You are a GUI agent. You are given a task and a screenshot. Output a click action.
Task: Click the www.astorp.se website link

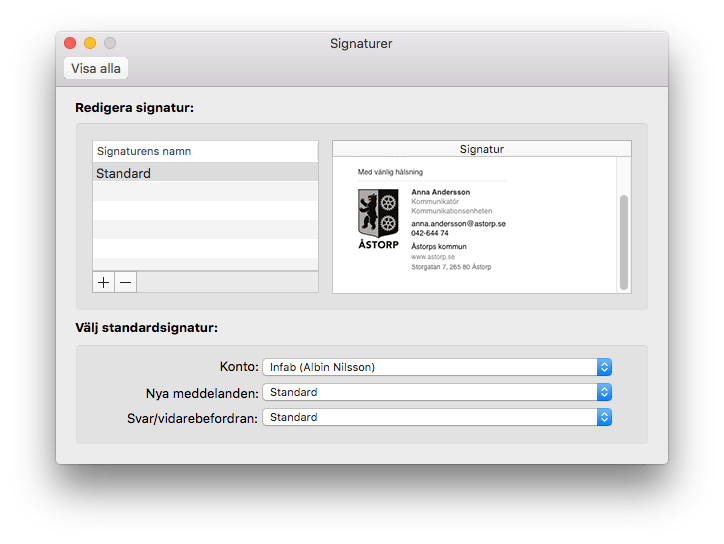tap(433, 257)
